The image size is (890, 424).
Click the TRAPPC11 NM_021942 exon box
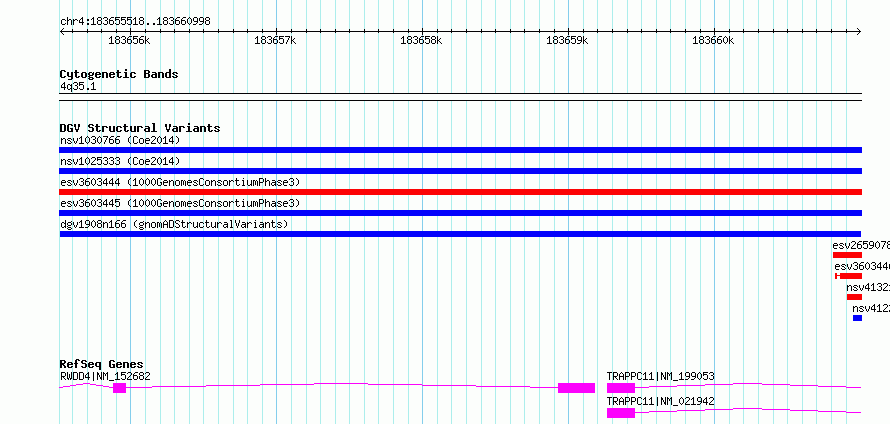pyautogui.click(x=620, y=413)
